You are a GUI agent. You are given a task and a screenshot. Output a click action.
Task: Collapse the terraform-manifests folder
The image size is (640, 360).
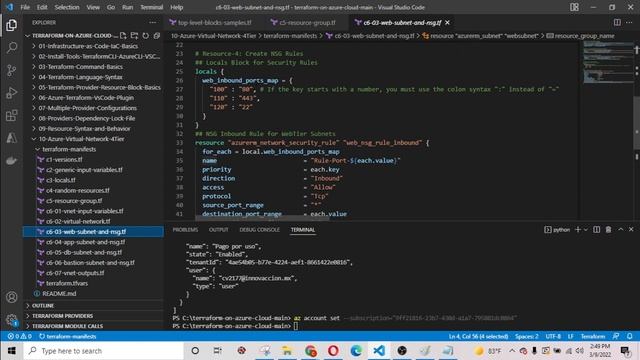click(69, 149)
